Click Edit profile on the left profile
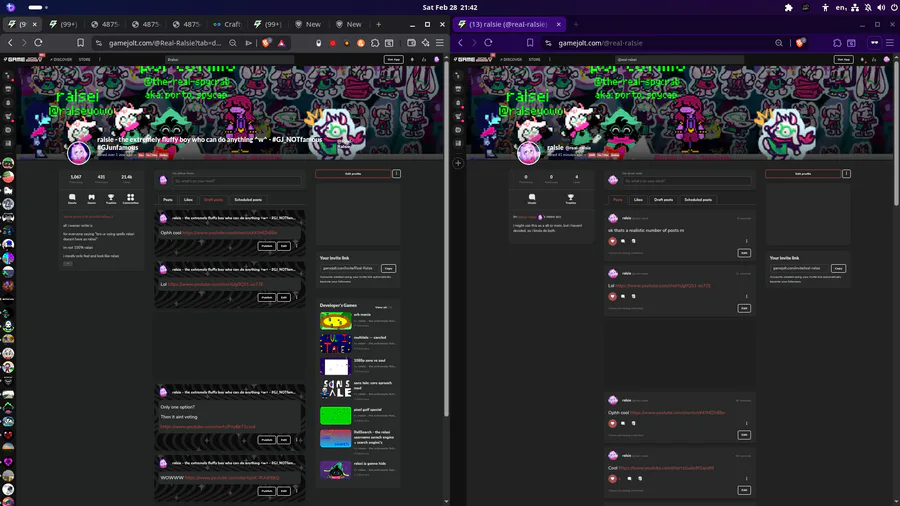 353,173
